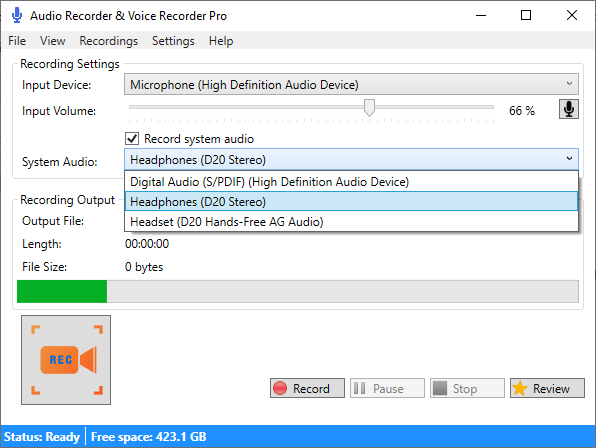Viewport: 596px width, 448px height.
Task: Start recording with the Record button
Action: [307, 388]
